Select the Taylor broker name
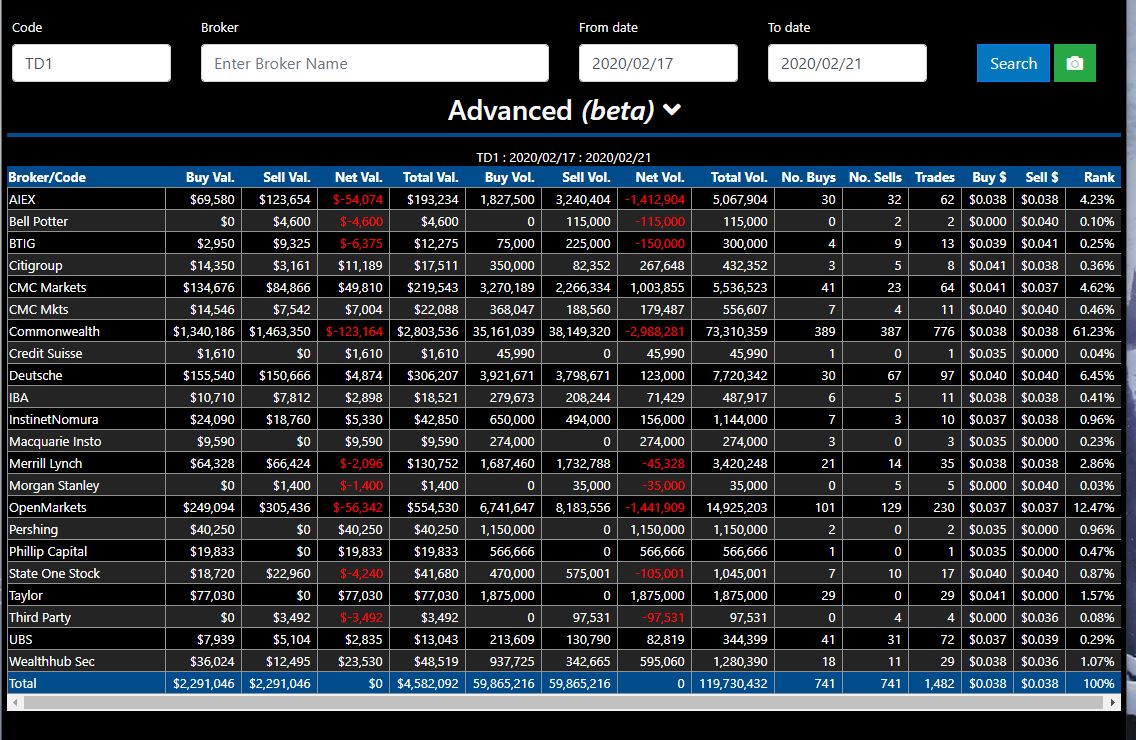The height and width of the screenshot is (740, 1136). 26,596
